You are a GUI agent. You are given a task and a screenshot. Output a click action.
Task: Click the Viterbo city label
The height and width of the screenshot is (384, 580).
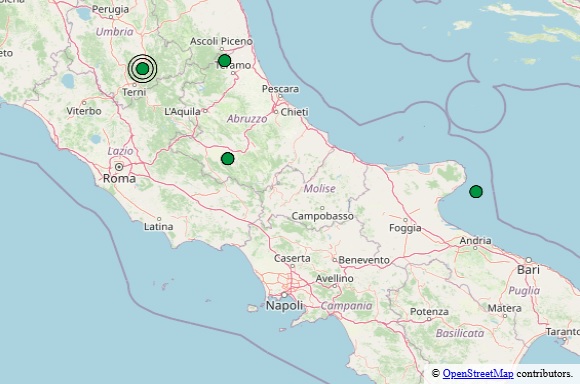(84, 111)
